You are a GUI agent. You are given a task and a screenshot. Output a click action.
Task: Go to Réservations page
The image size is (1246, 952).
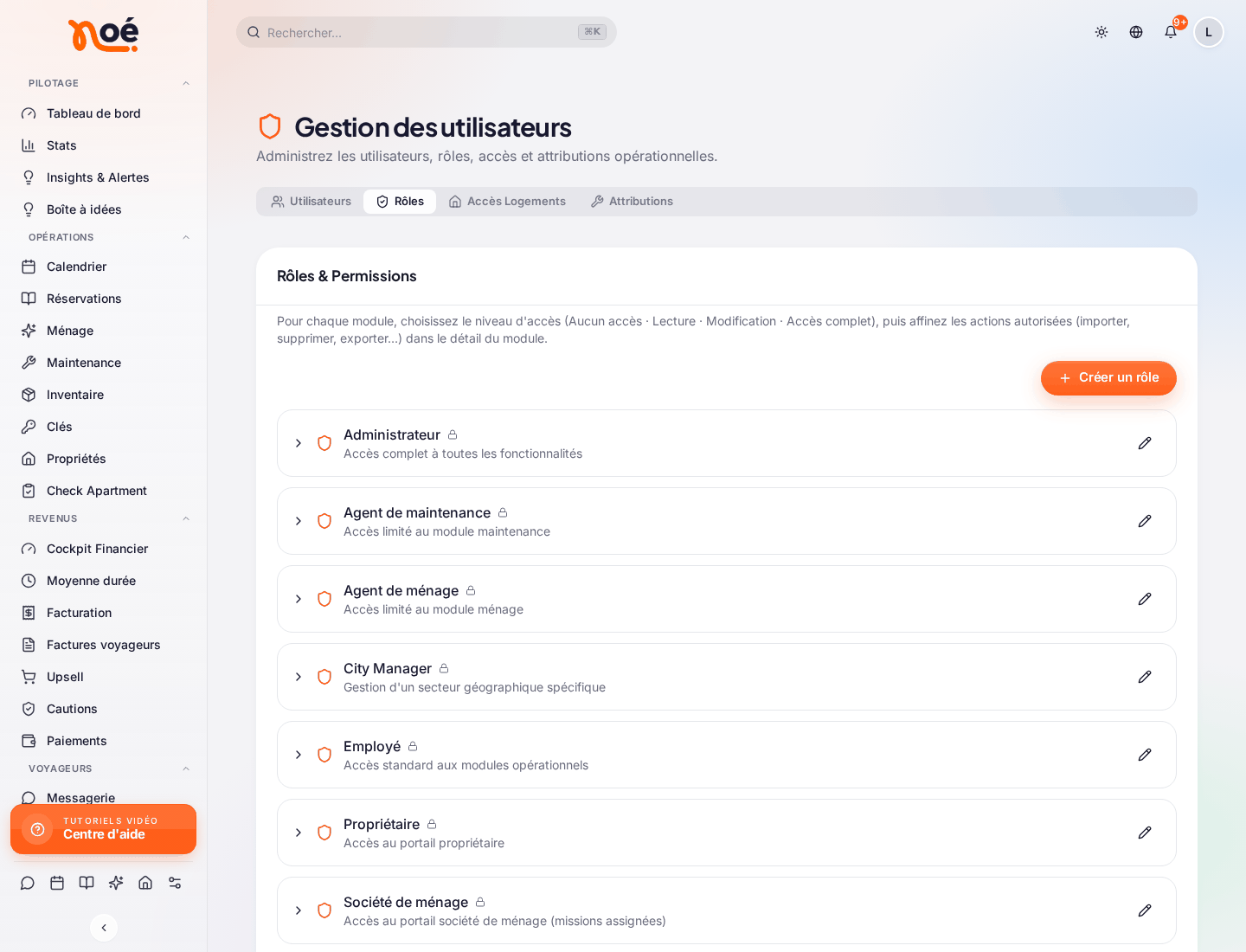(104, 299)
